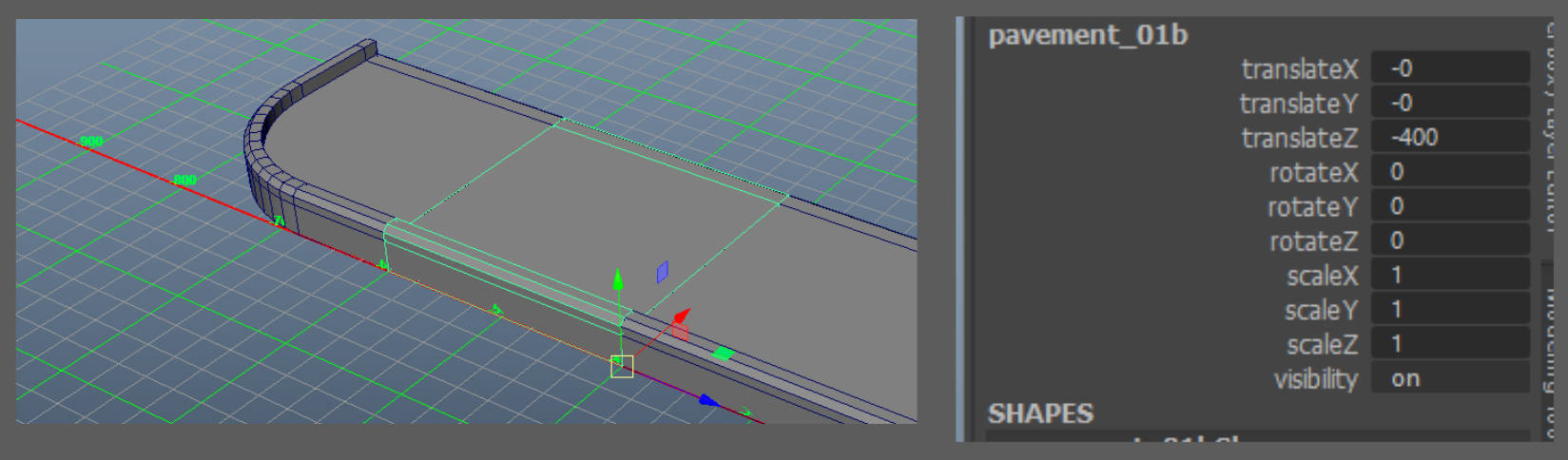Viewport: 1568px width, 460px height.
Task: Edit the scaleZ value field
Action: tap(1449, 343)
